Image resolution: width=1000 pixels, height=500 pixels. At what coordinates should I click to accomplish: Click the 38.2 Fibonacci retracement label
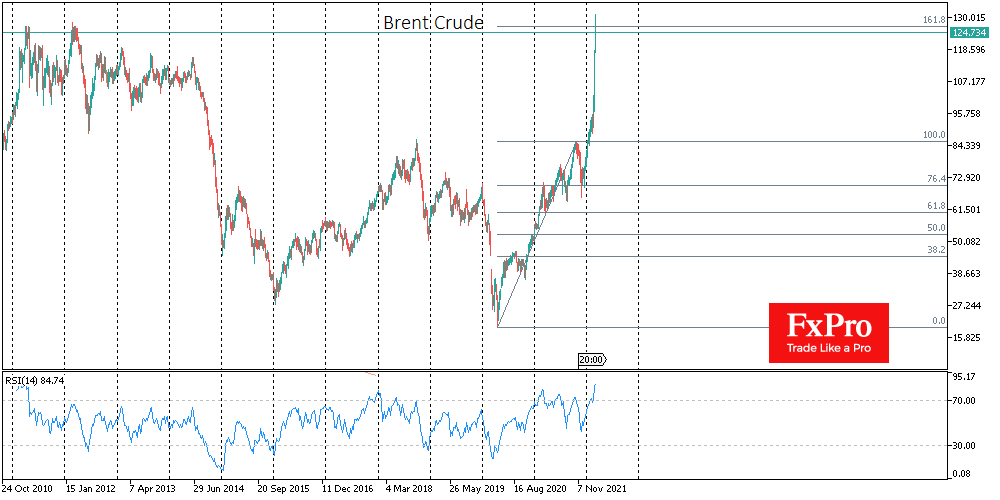click(x=934, y=251)
